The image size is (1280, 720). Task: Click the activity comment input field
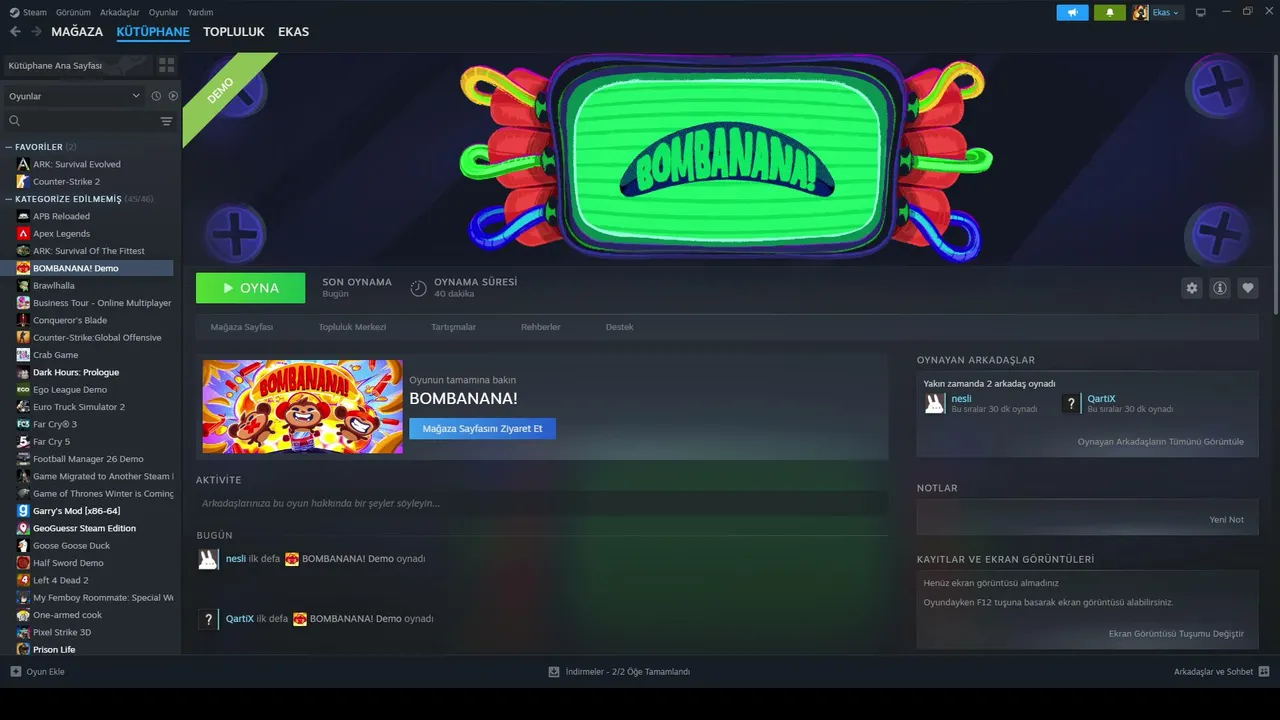click(541, 503)
